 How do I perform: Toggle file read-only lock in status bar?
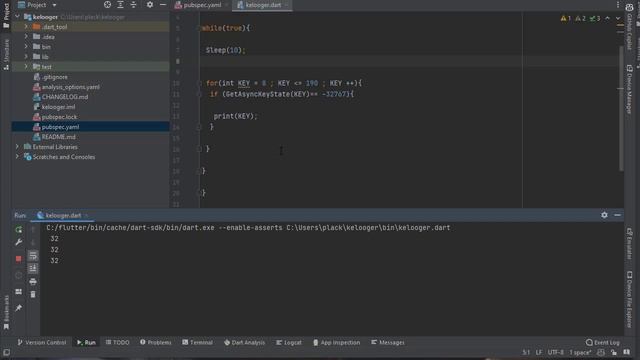point(613,352)
